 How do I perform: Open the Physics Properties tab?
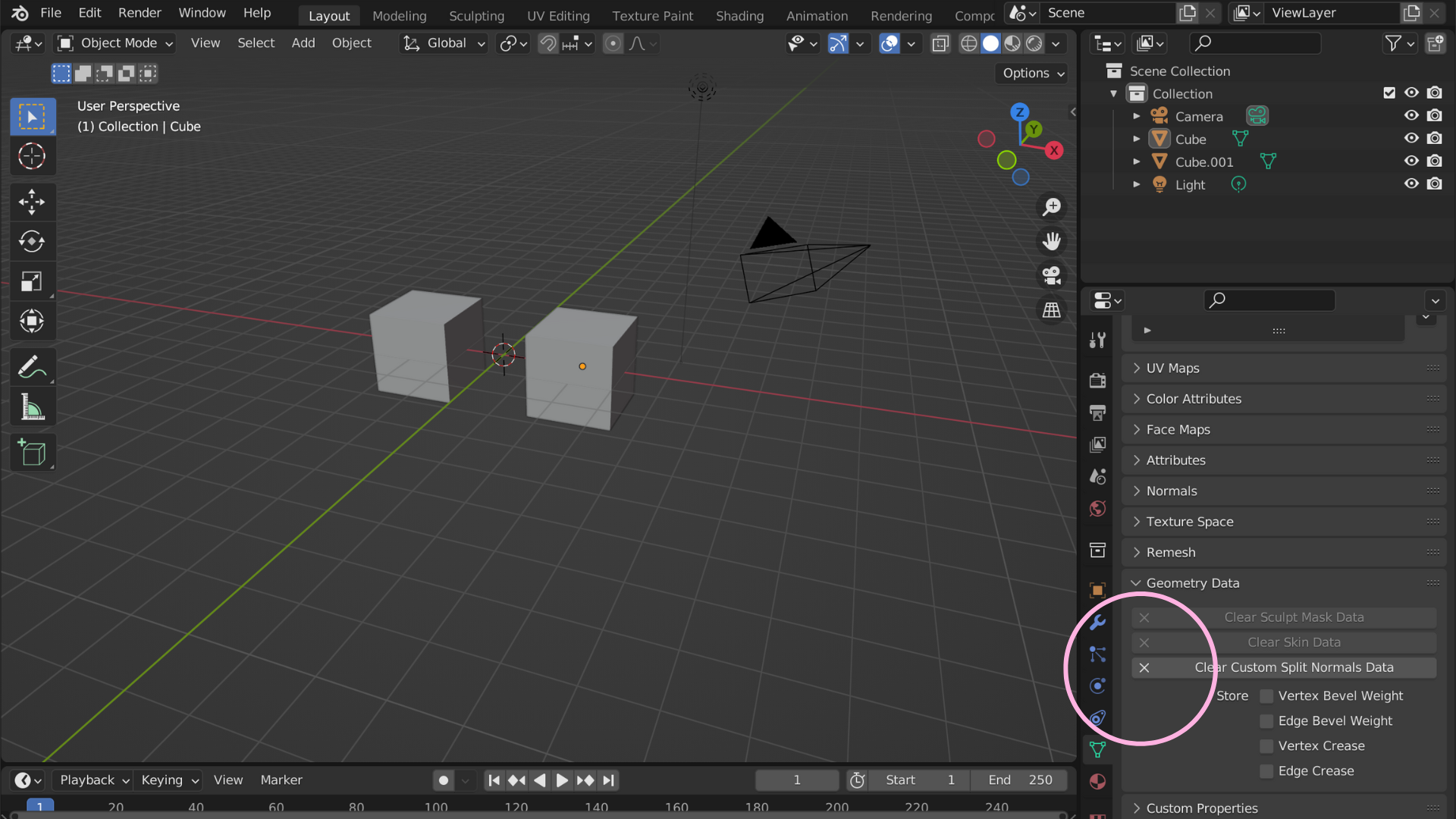coord(1097,686)
